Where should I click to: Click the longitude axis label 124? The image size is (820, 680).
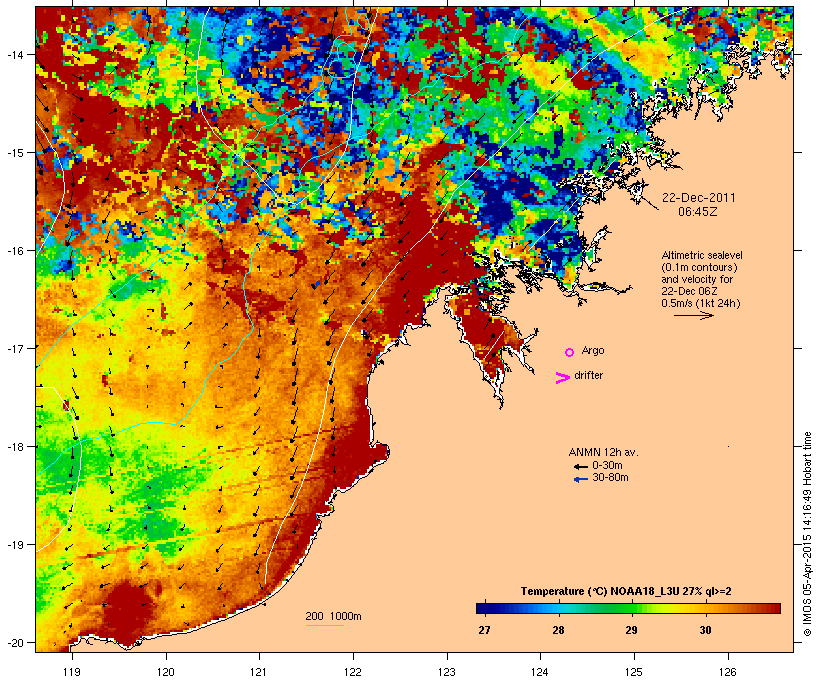pos(540,672)
